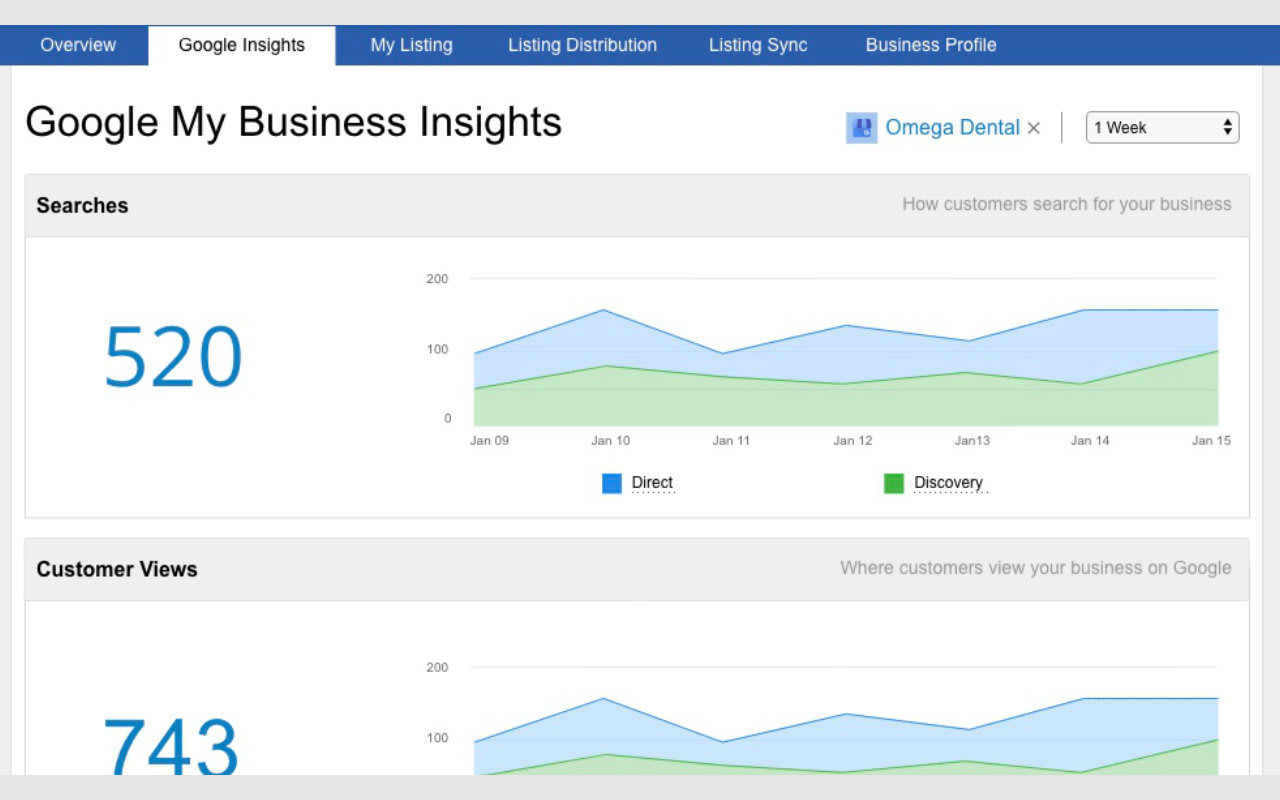
Task: Go to the Listing Sync tab
Action: [758, 45]
